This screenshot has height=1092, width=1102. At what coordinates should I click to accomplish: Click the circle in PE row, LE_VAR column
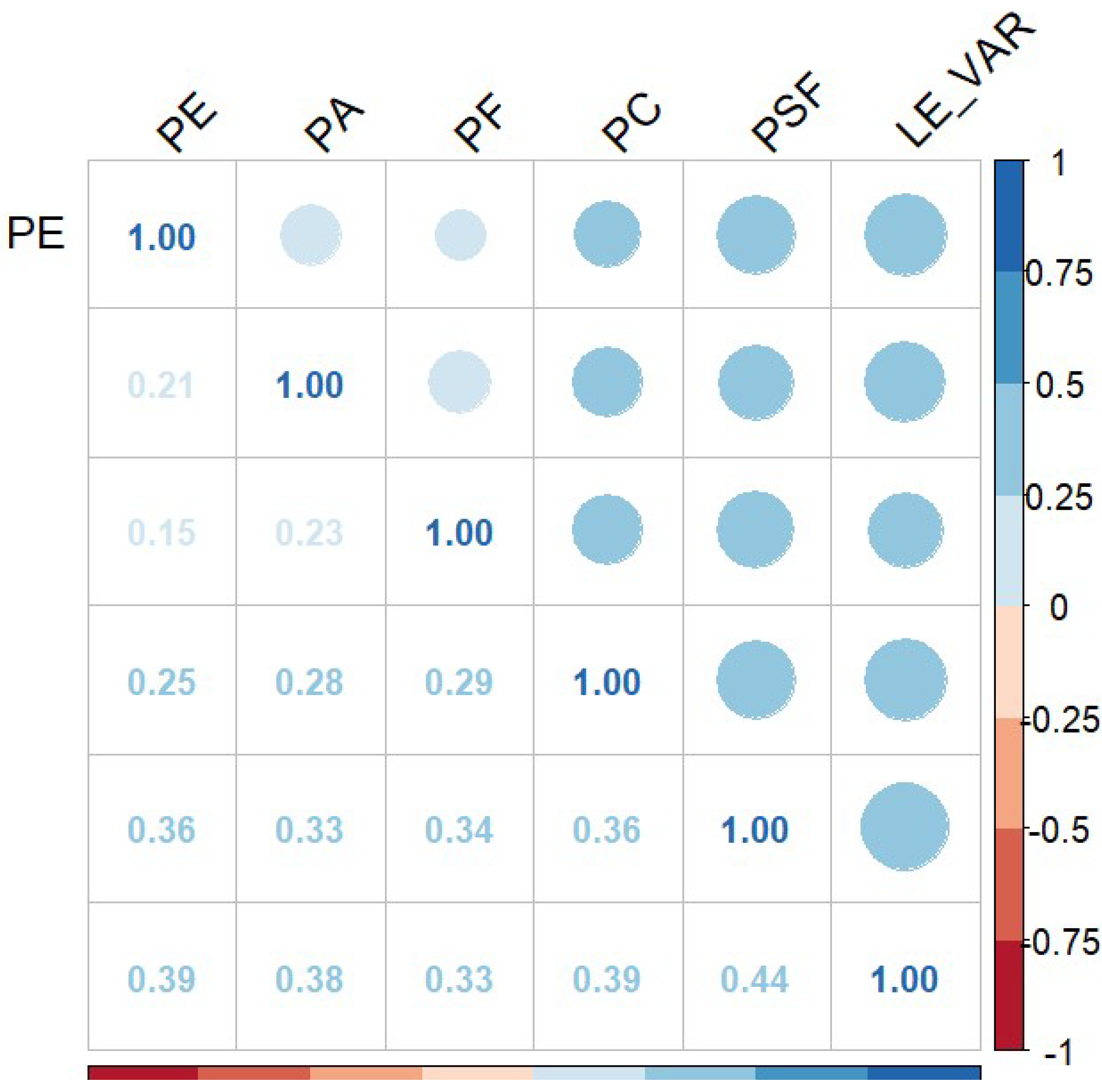(905, 235)
